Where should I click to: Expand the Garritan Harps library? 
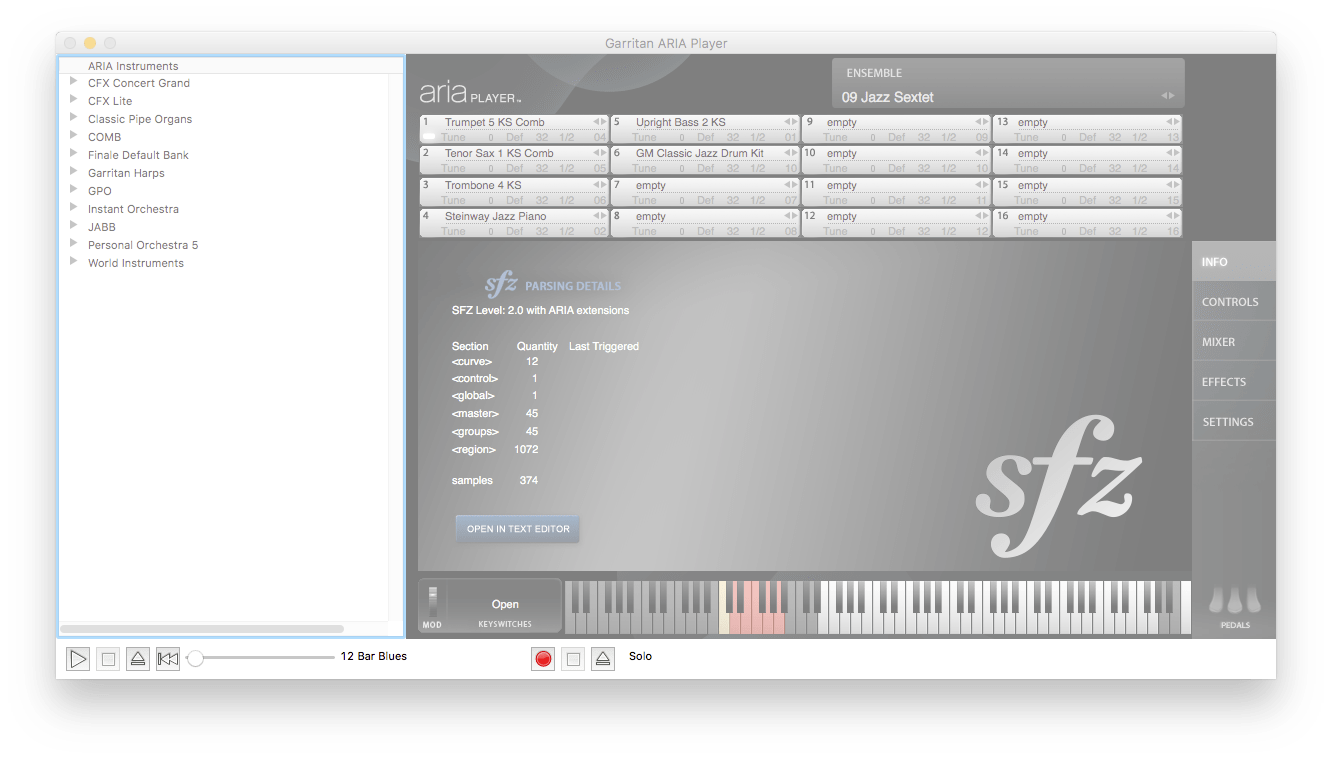(74, 173)
